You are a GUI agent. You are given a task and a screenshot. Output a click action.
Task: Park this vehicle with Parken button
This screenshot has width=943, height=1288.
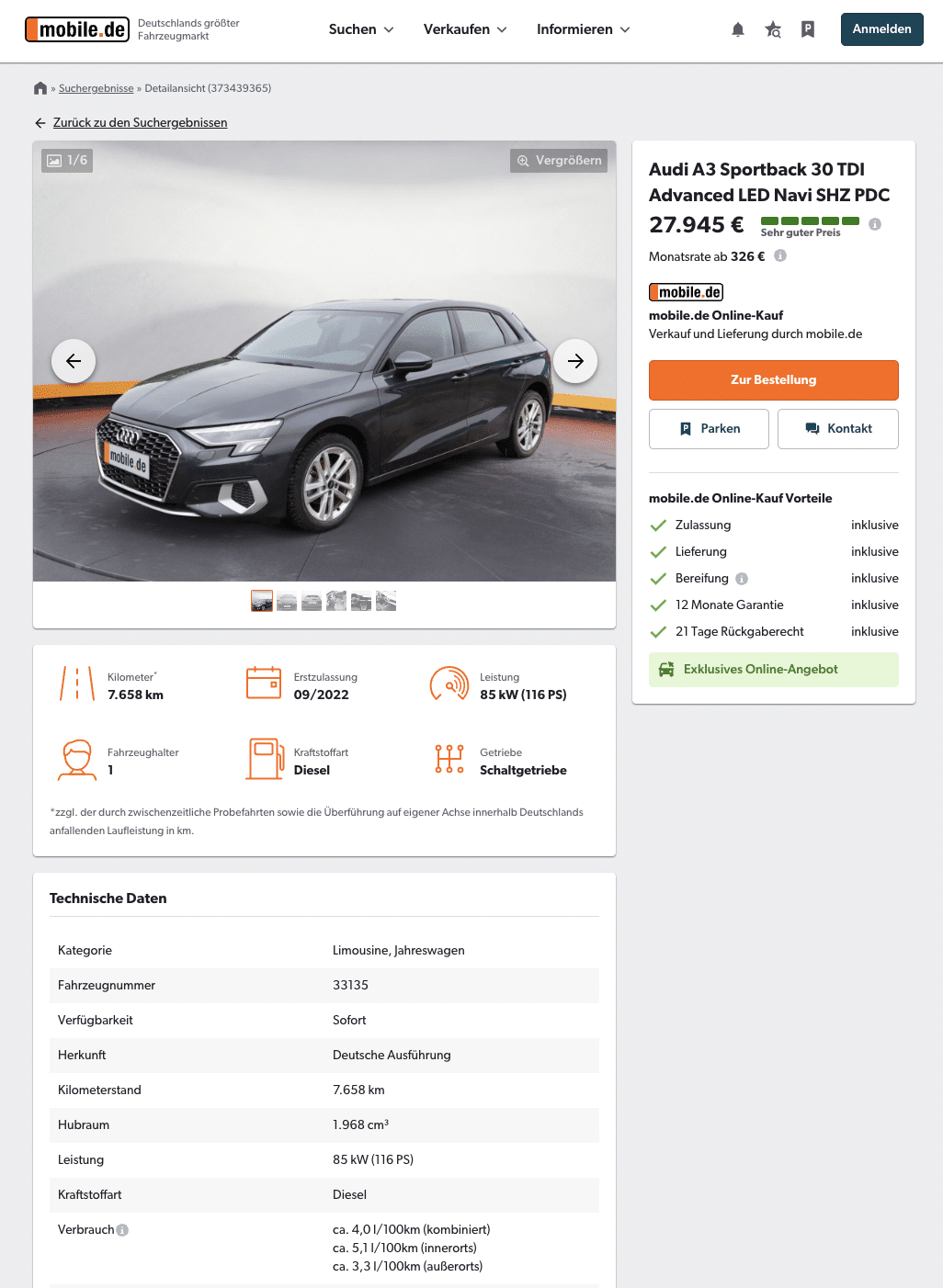coord(709,429)
